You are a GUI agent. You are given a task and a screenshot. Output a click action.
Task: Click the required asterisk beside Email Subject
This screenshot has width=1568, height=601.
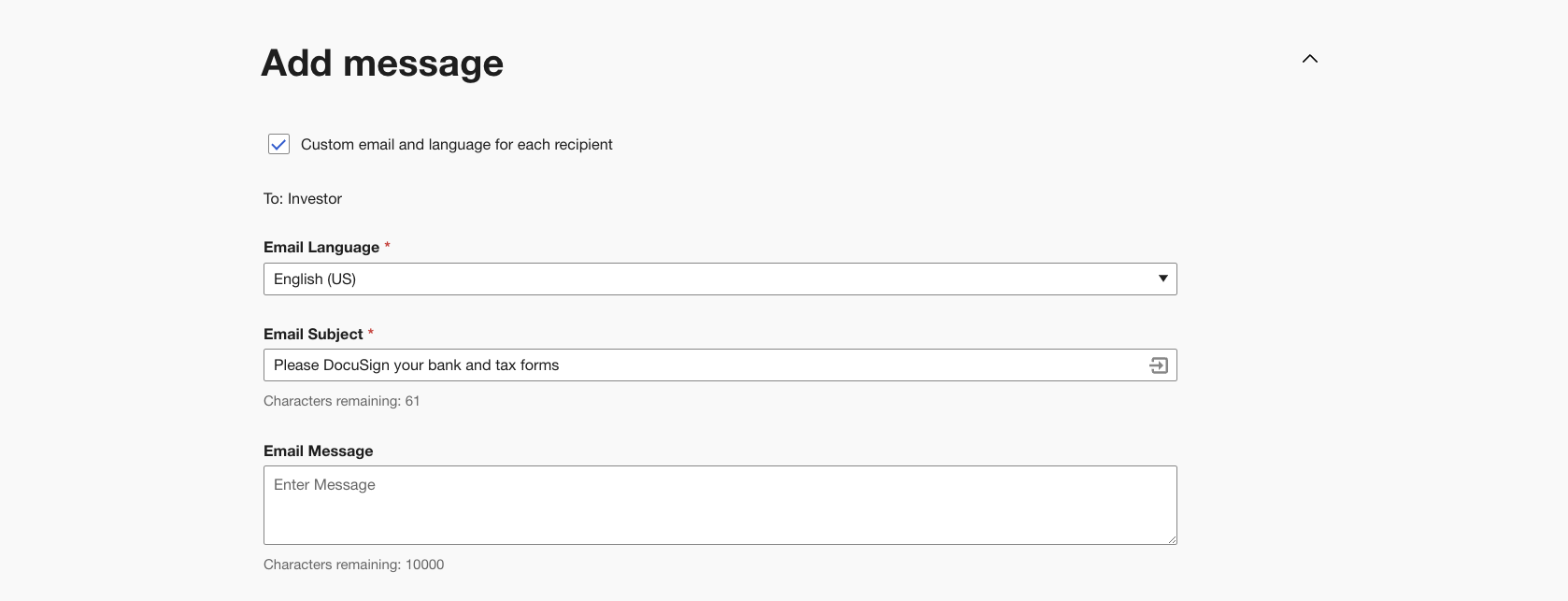click(x=371, y=333)
